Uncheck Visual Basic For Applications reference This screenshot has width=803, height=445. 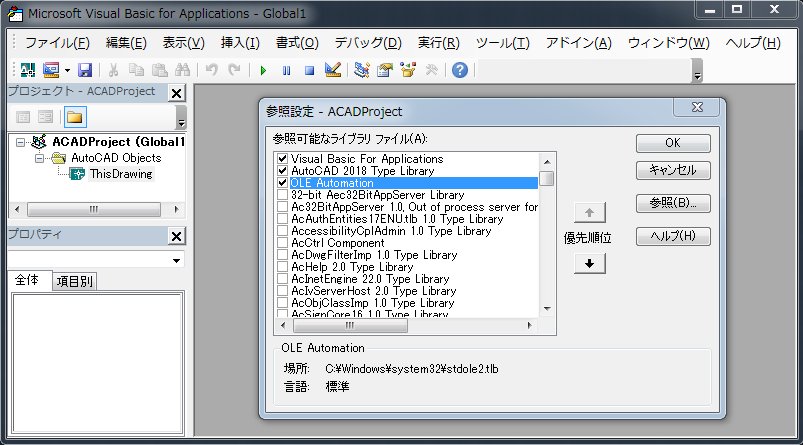pyautogui.click(x=282, y=159)
